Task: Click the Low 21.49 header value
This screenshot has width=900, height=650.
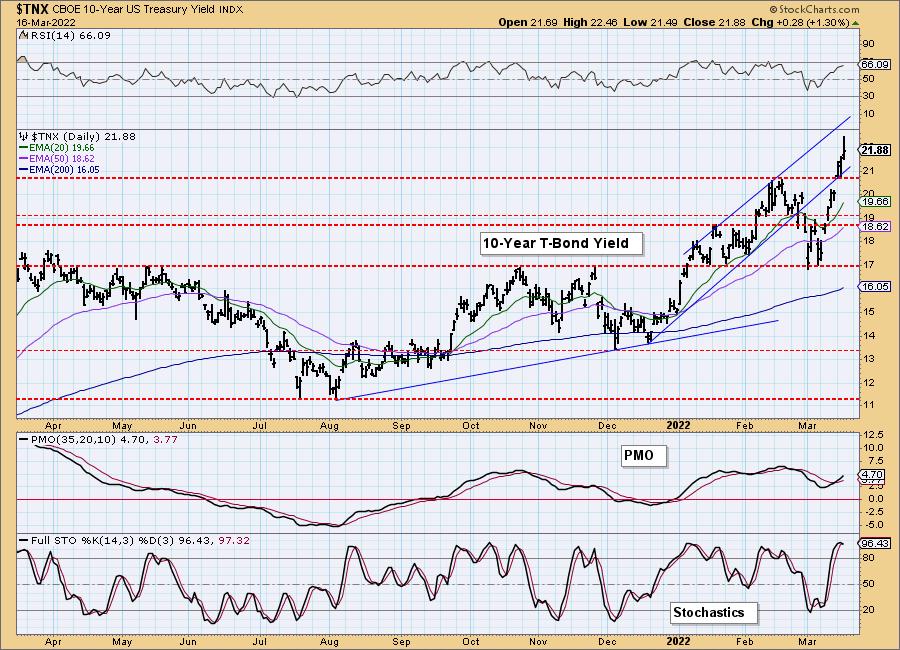Action: point(650,22)
